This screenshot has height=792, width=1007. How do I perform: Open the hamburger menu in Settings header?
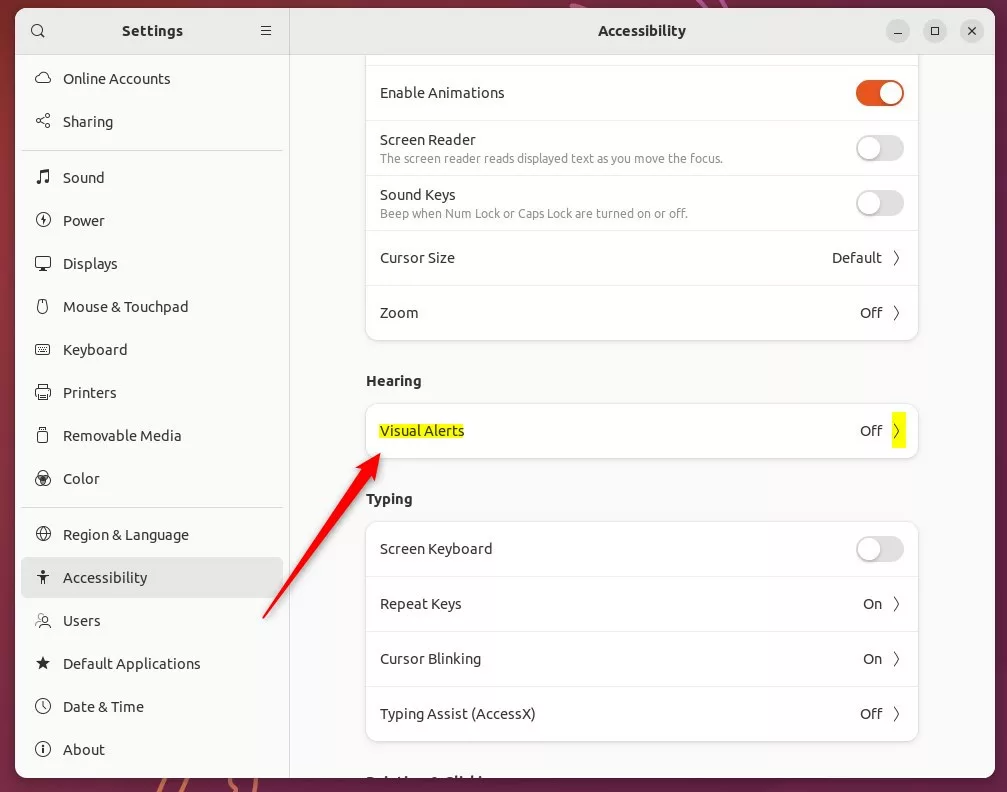(265, 31)
